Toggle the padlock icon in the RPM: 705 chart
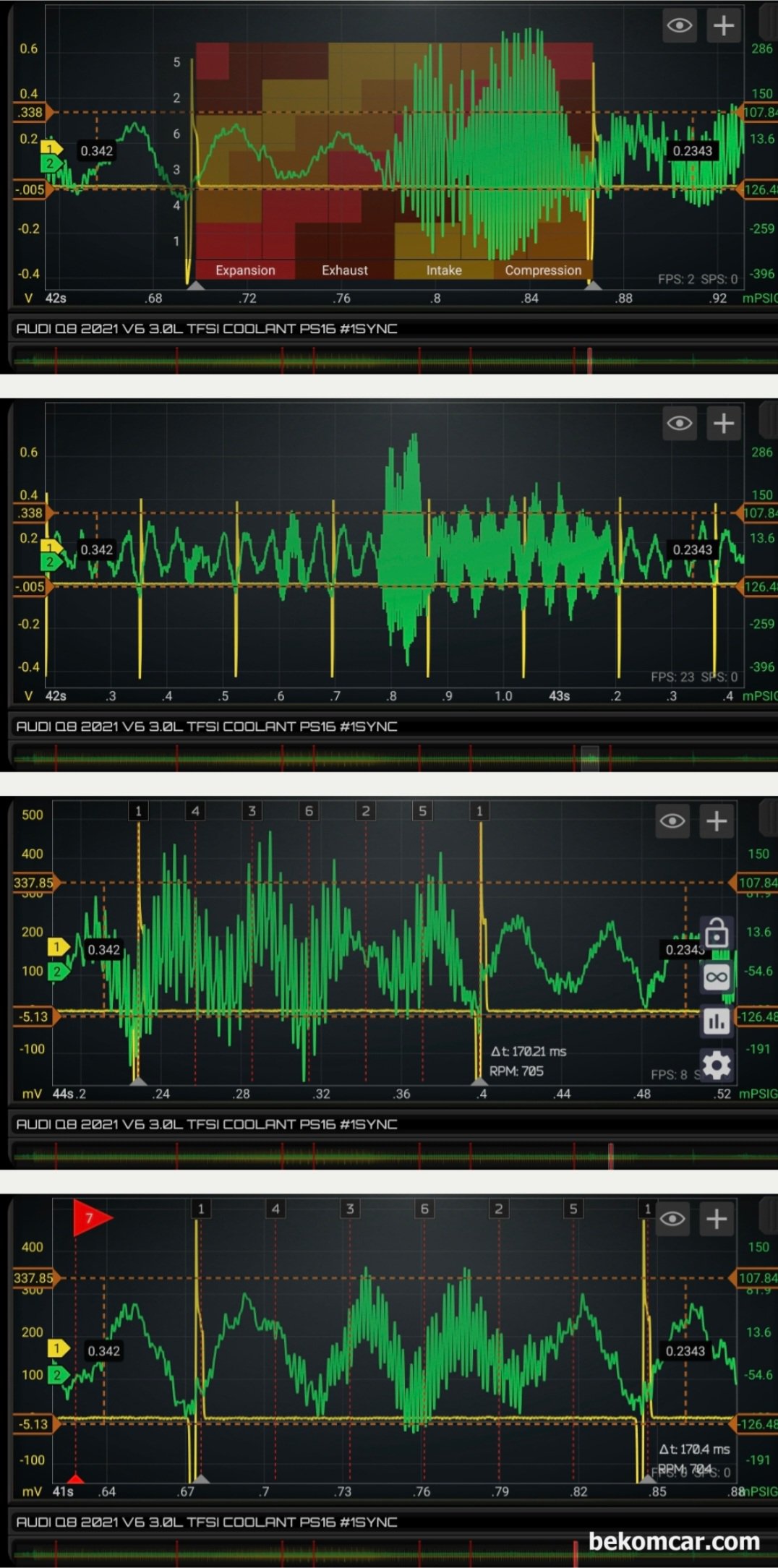The image size is (778, 1568). [717, 933]
